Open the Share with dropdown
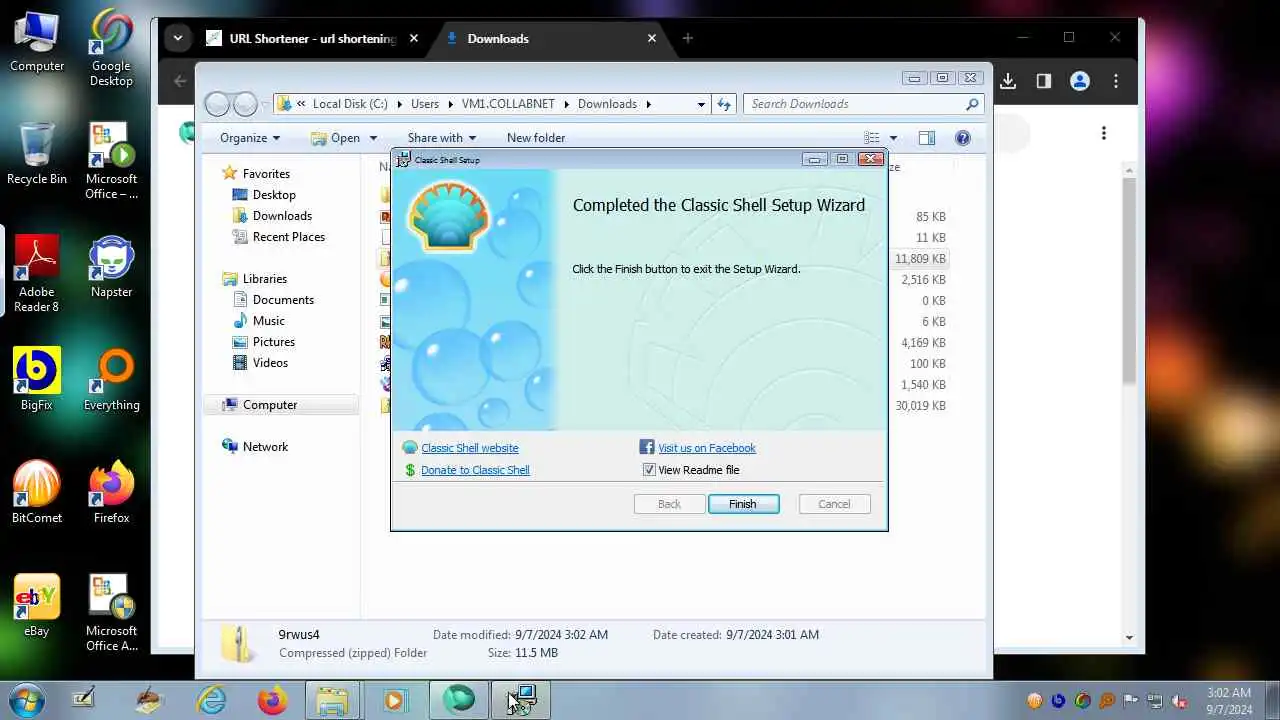Viewport: 1280px width, 720px height. 442,138
